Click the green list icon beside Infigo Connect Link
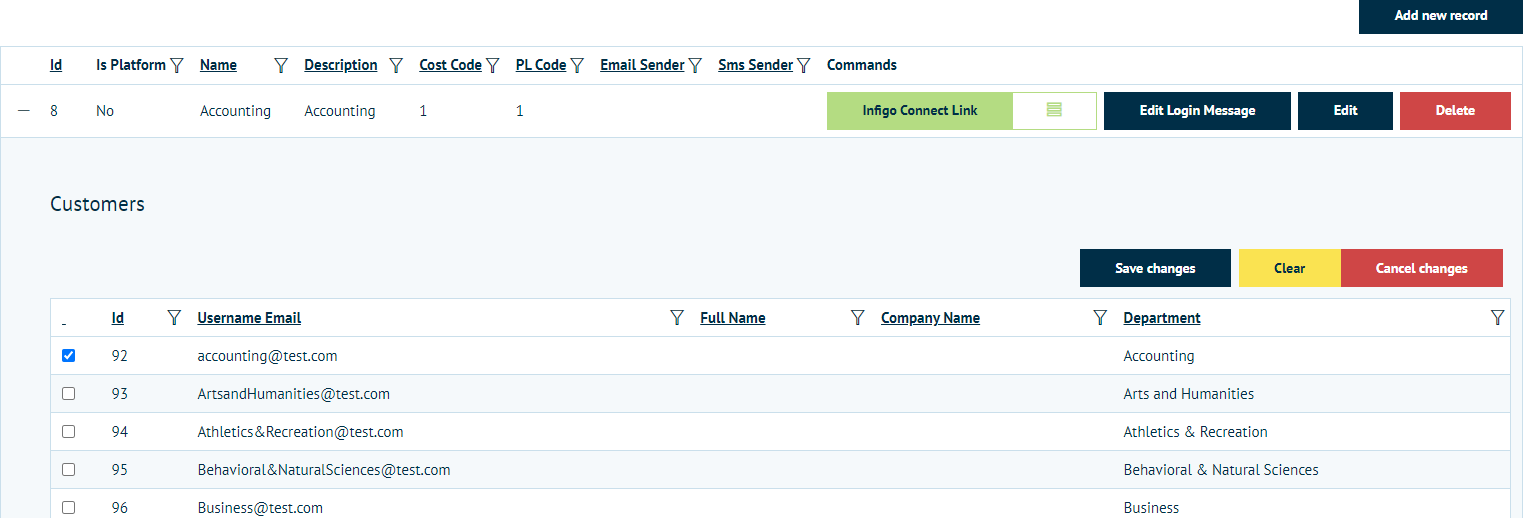The image size is (1525, 518). coord(1054,111)
